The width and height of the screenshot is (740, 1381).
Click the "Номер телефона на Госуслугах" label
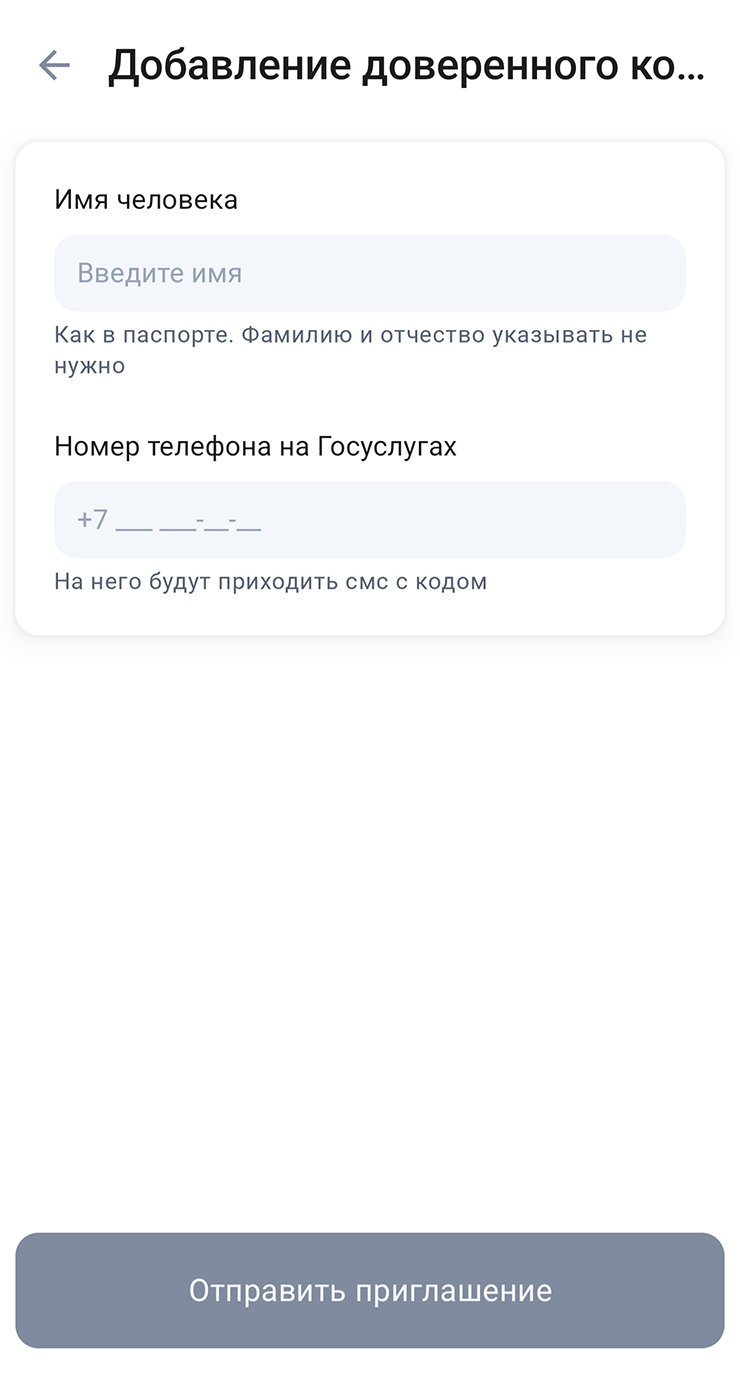255,447
